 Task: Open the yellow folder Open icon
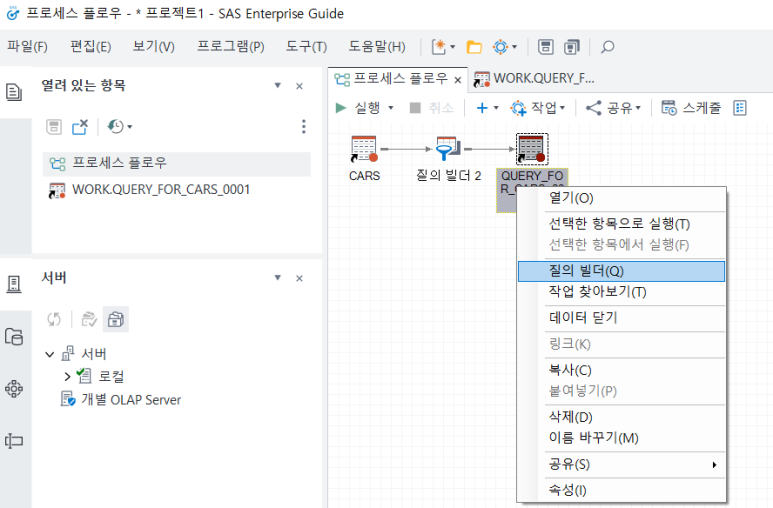(474, 47)
